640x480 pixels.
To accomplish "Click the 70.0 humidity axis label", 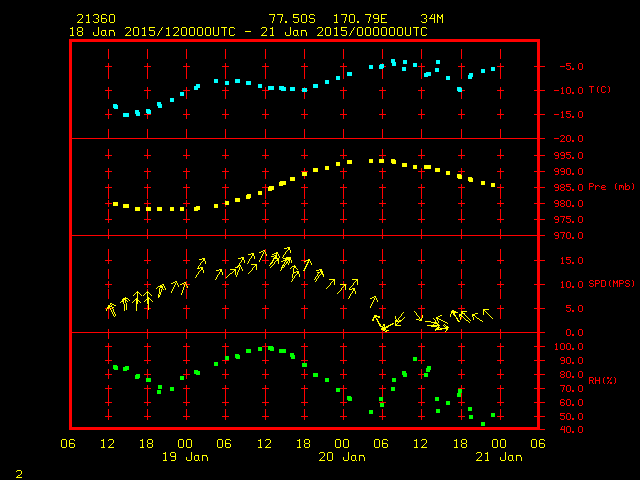I will [571, 389].
